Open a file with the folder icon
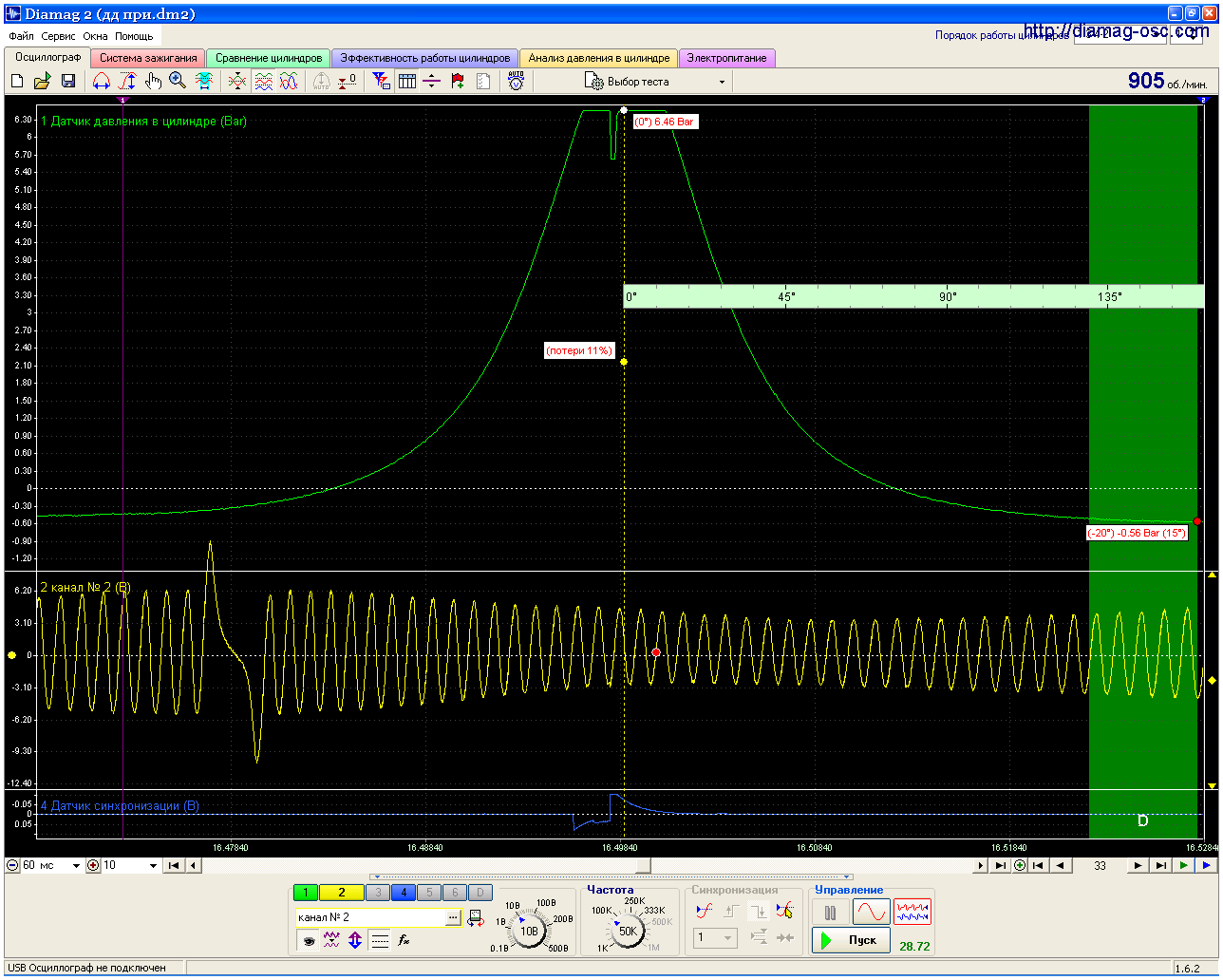 coord(42,82)
